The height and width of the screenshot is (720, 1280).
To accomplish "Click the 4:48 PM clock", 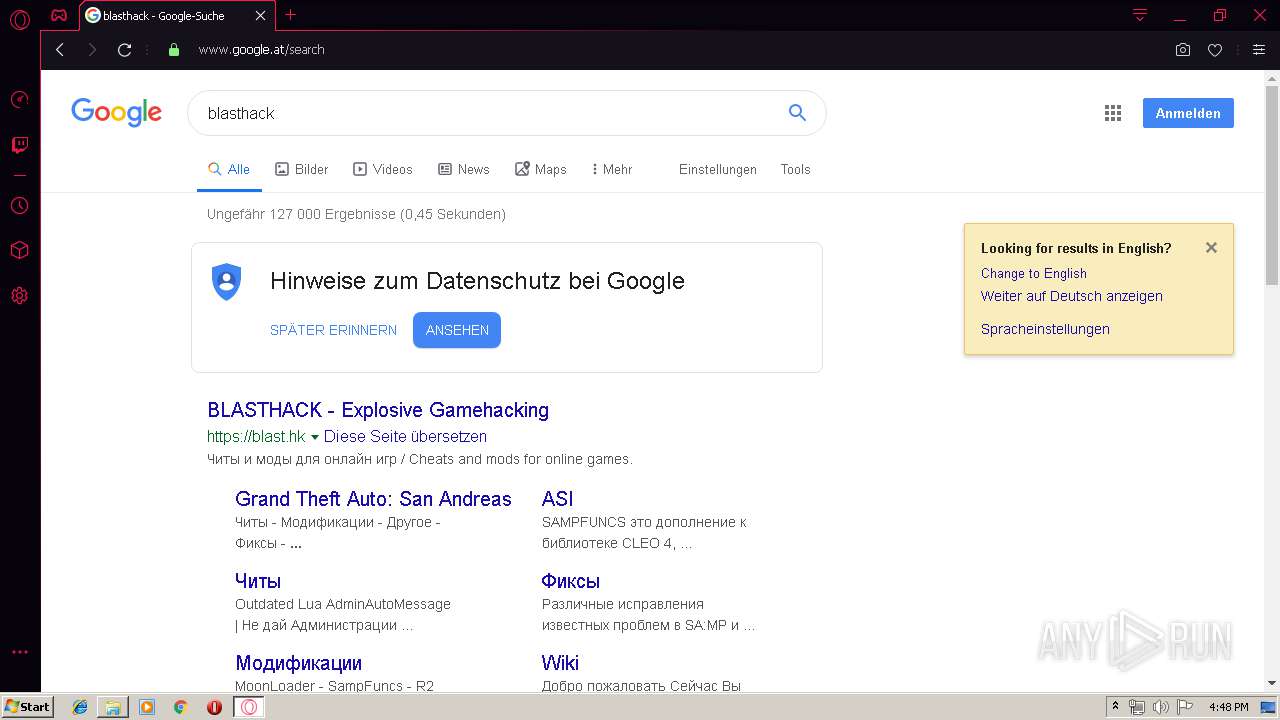I will (1228, 707).
